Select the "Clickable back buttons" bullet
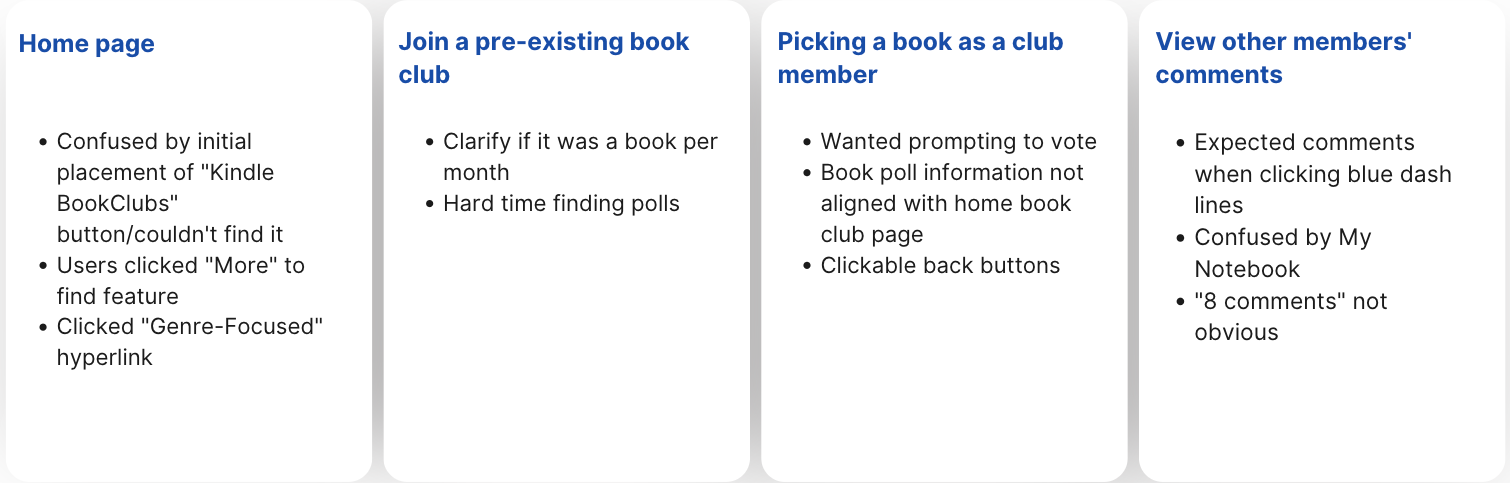Screen dimensions: 1510x483 pos(940,266)
